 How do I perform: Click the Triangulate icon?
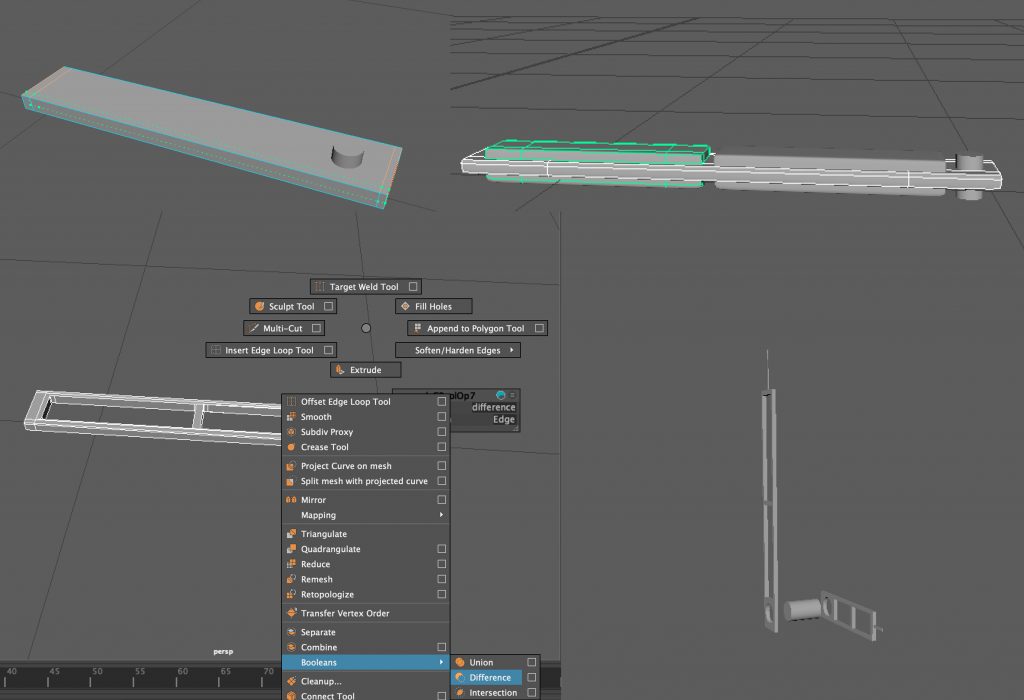[x=291, y=533]
